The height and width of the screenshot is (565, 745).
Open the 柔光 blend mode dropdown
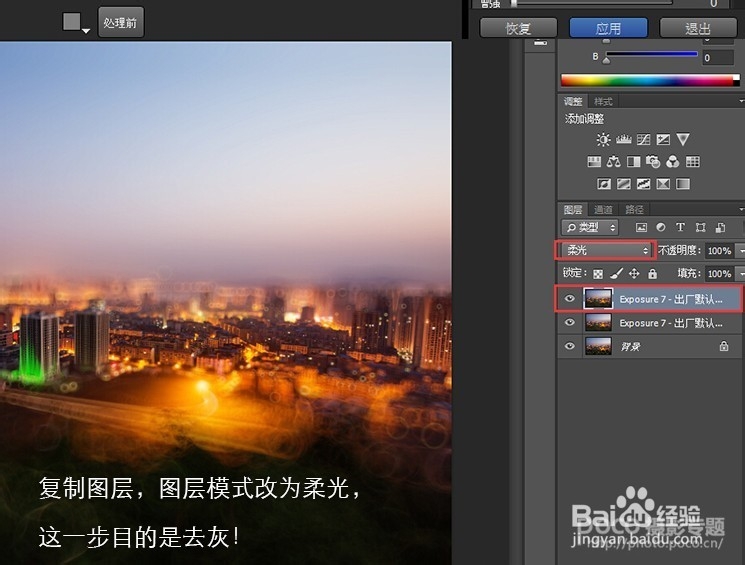click(x=606, y=250)
